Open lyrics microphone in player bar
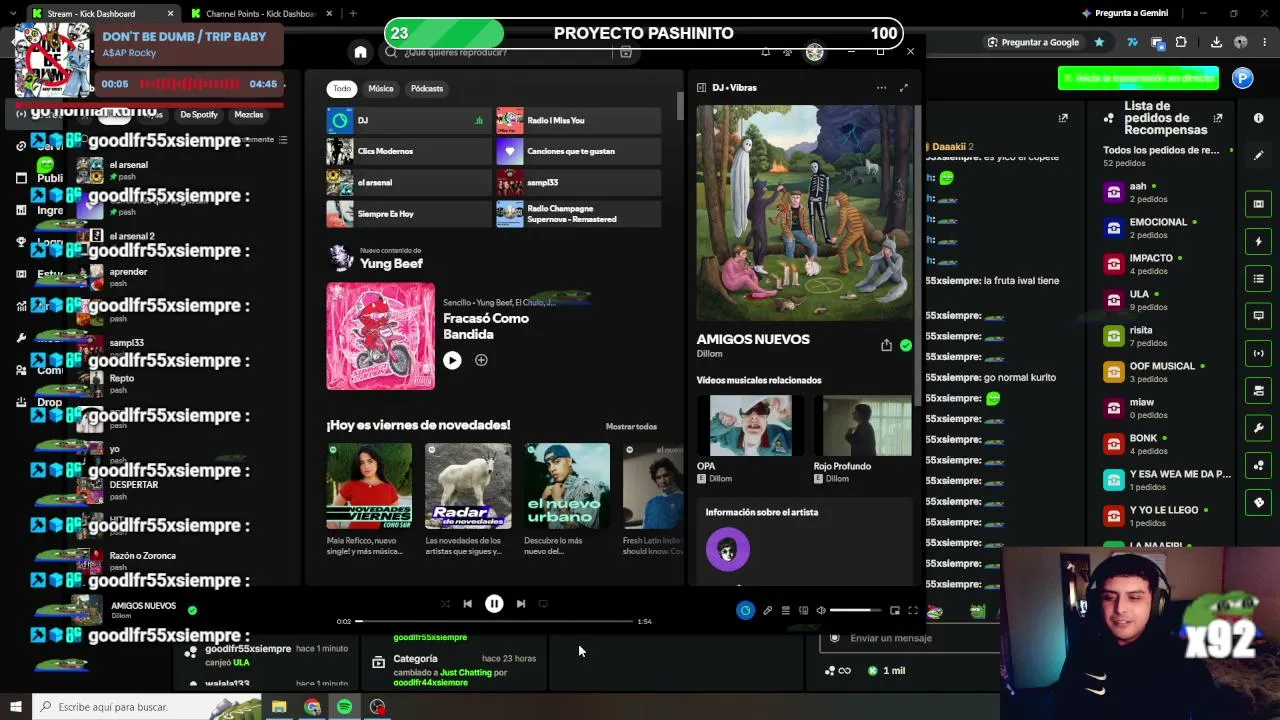 pos(767,610)
